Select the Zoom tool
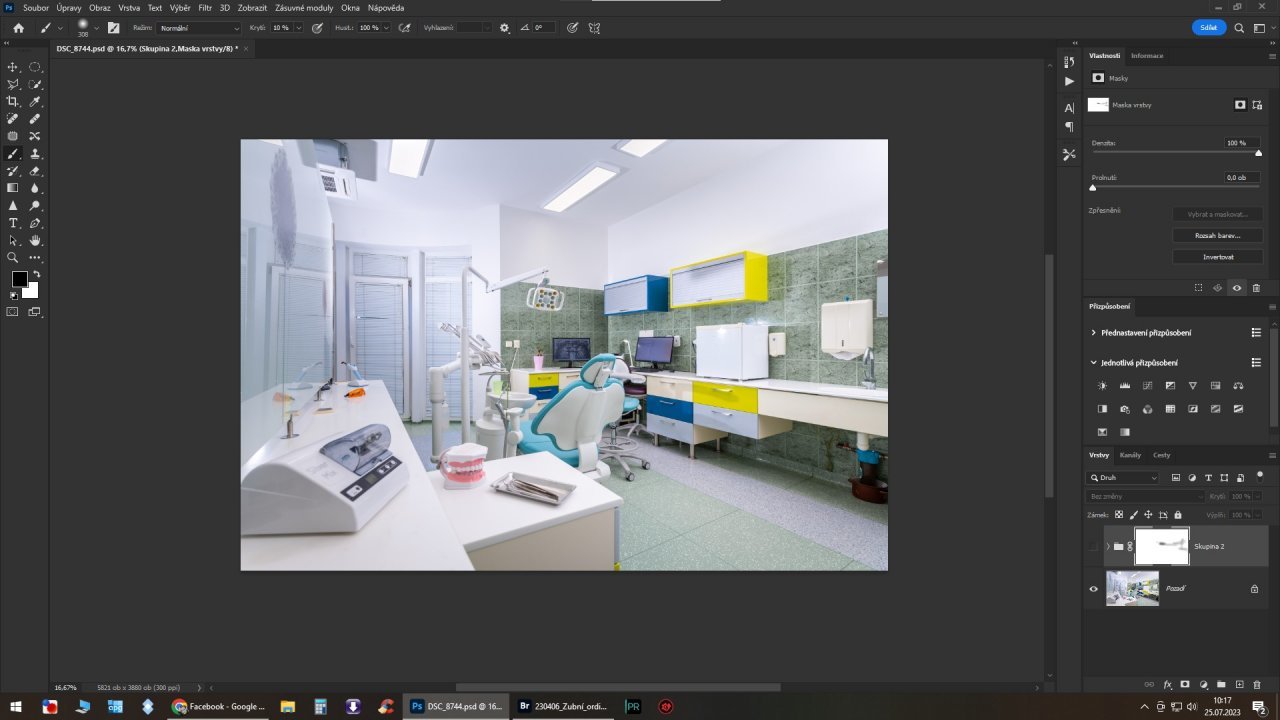This screenshot has height=720, width=1280. click(13, 257)
